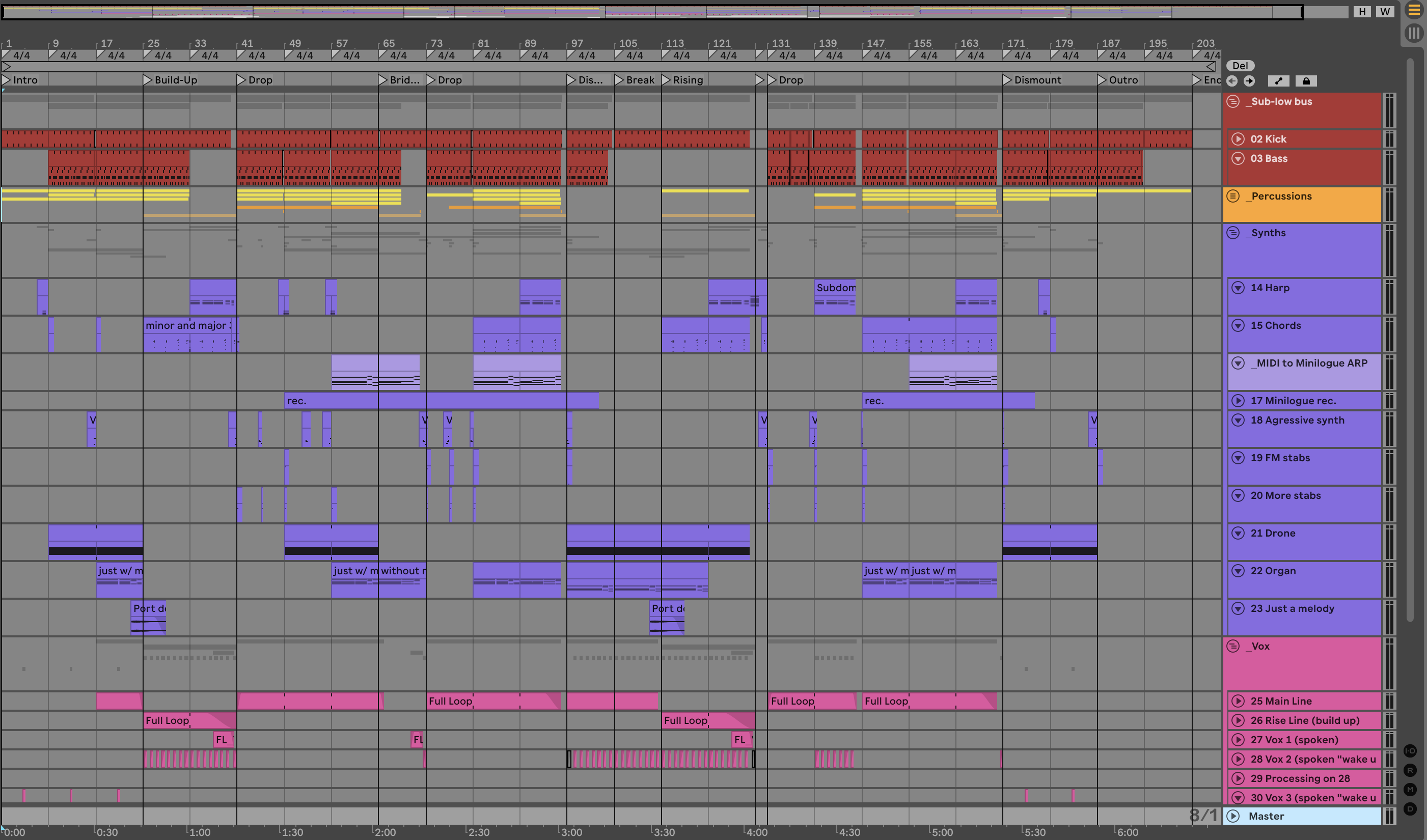Click the Master track volume meter
Screen dimensions: 1427x840
pyautogui.click(x=1389, y=816)
